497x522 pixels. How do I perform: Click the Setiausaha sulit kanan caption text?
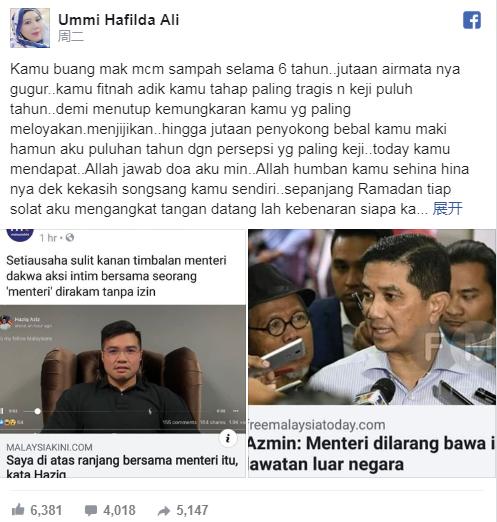[x=116, y=276]
